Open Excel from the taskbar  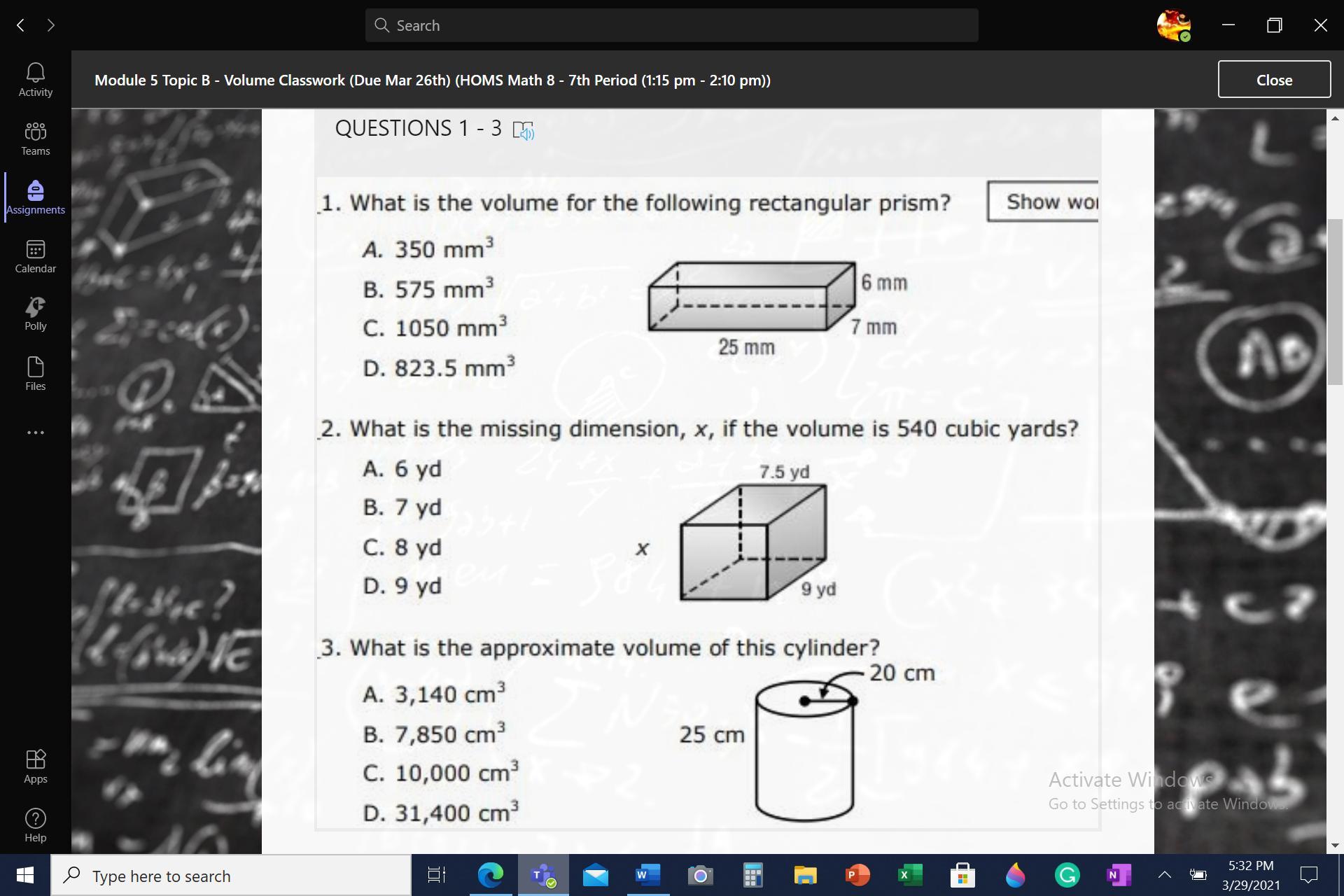(909, 875)
